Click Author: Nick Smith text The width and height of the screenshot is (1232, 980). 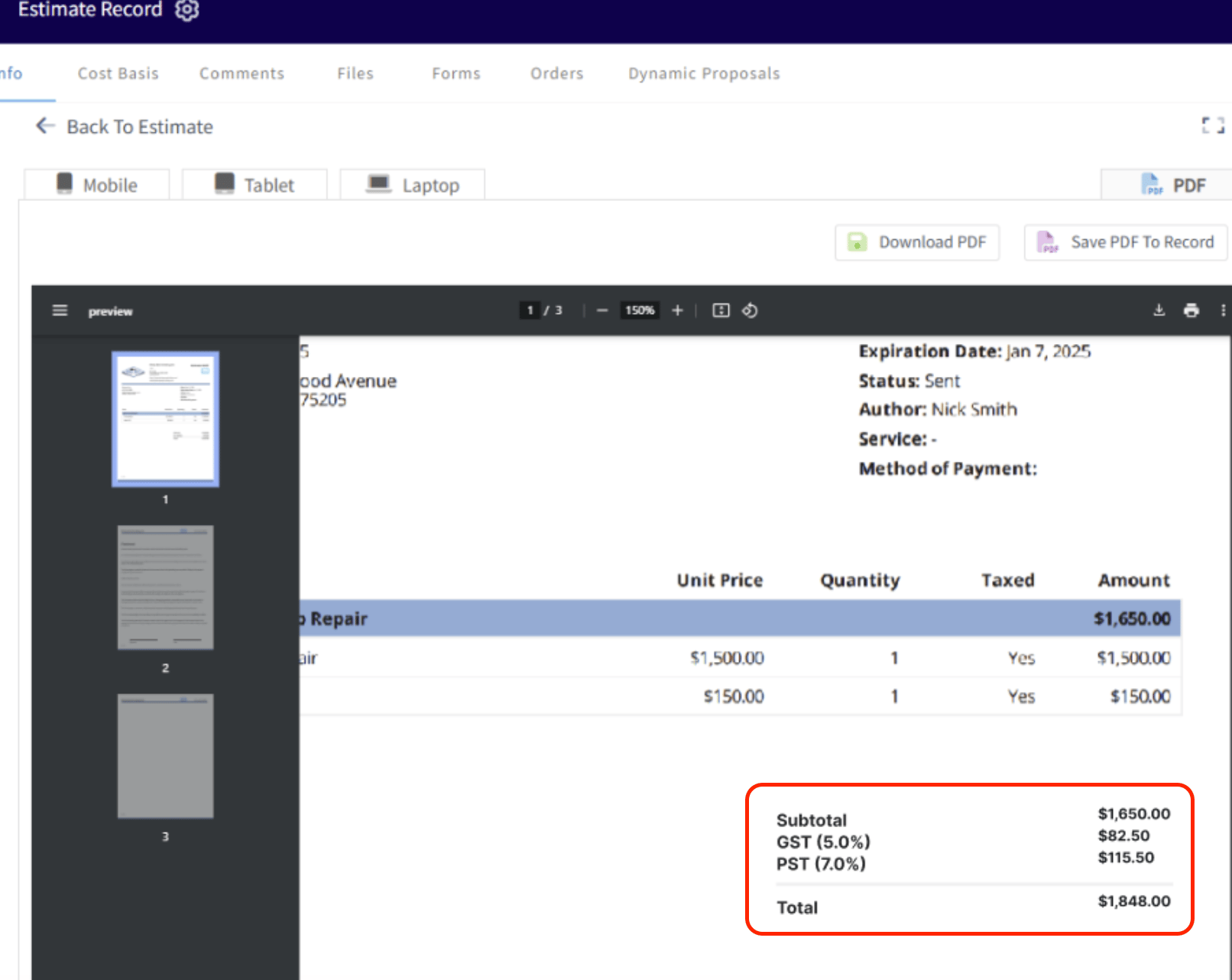pos(938,410)
